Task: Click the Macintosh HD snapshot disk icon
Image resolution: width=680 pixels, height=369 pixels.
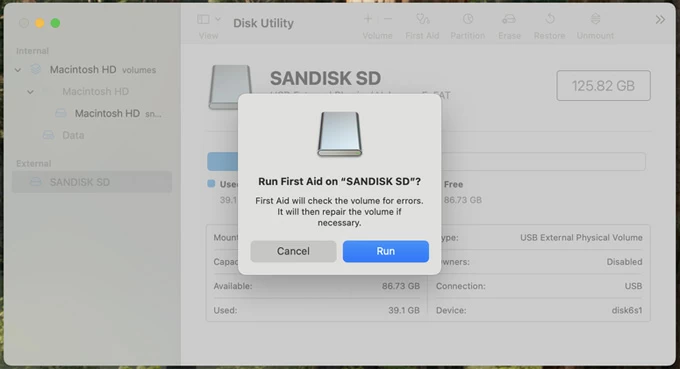Action: [61, 114]
